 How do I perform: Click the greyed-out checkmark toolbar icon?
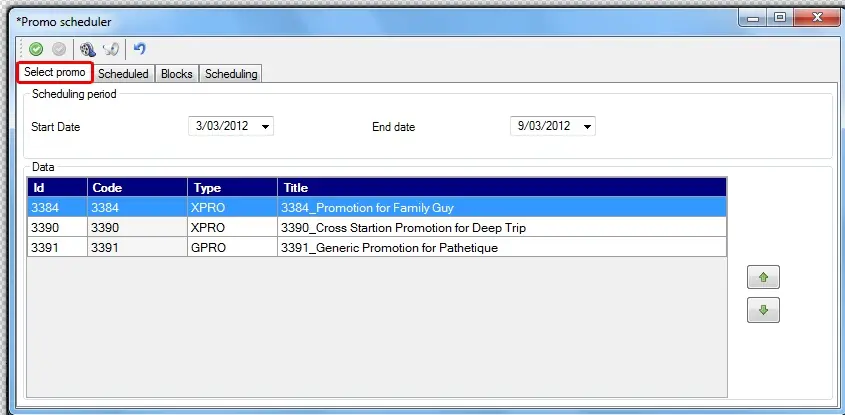coord(59,48)
